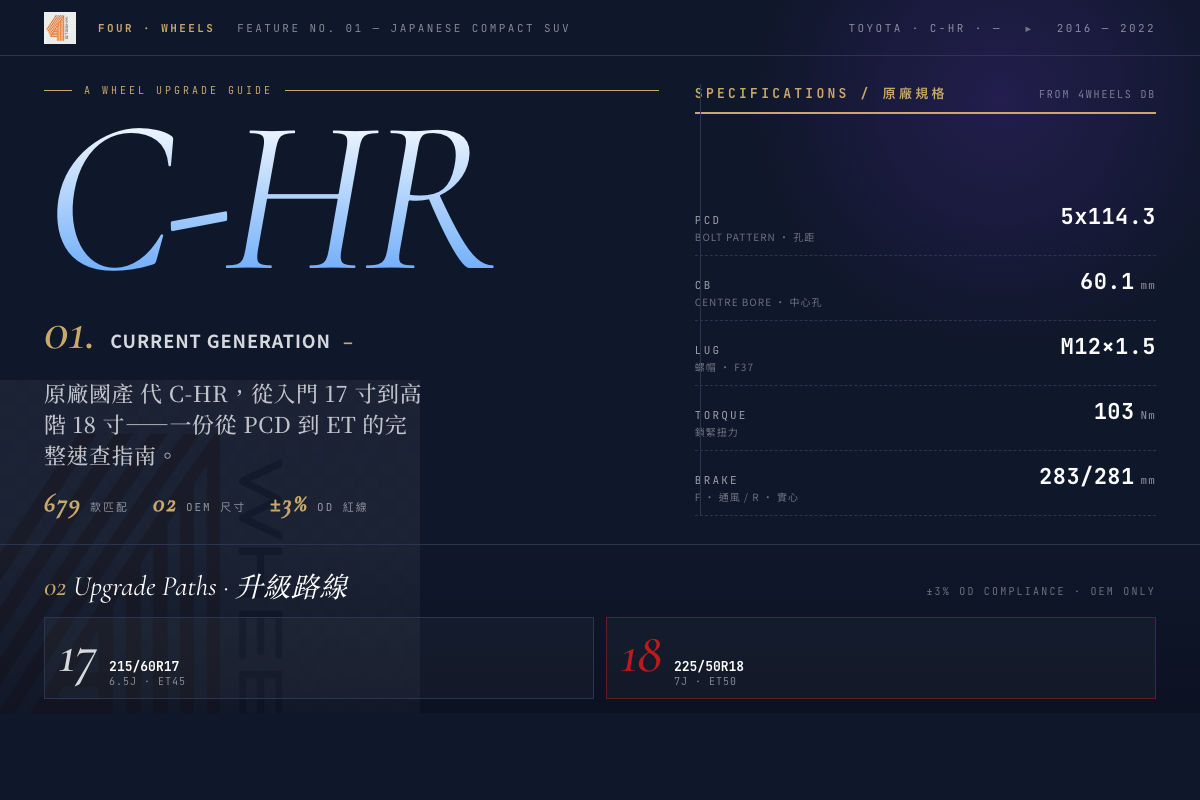Click the centre bore value 60.1 mm

coord(1117,282)
